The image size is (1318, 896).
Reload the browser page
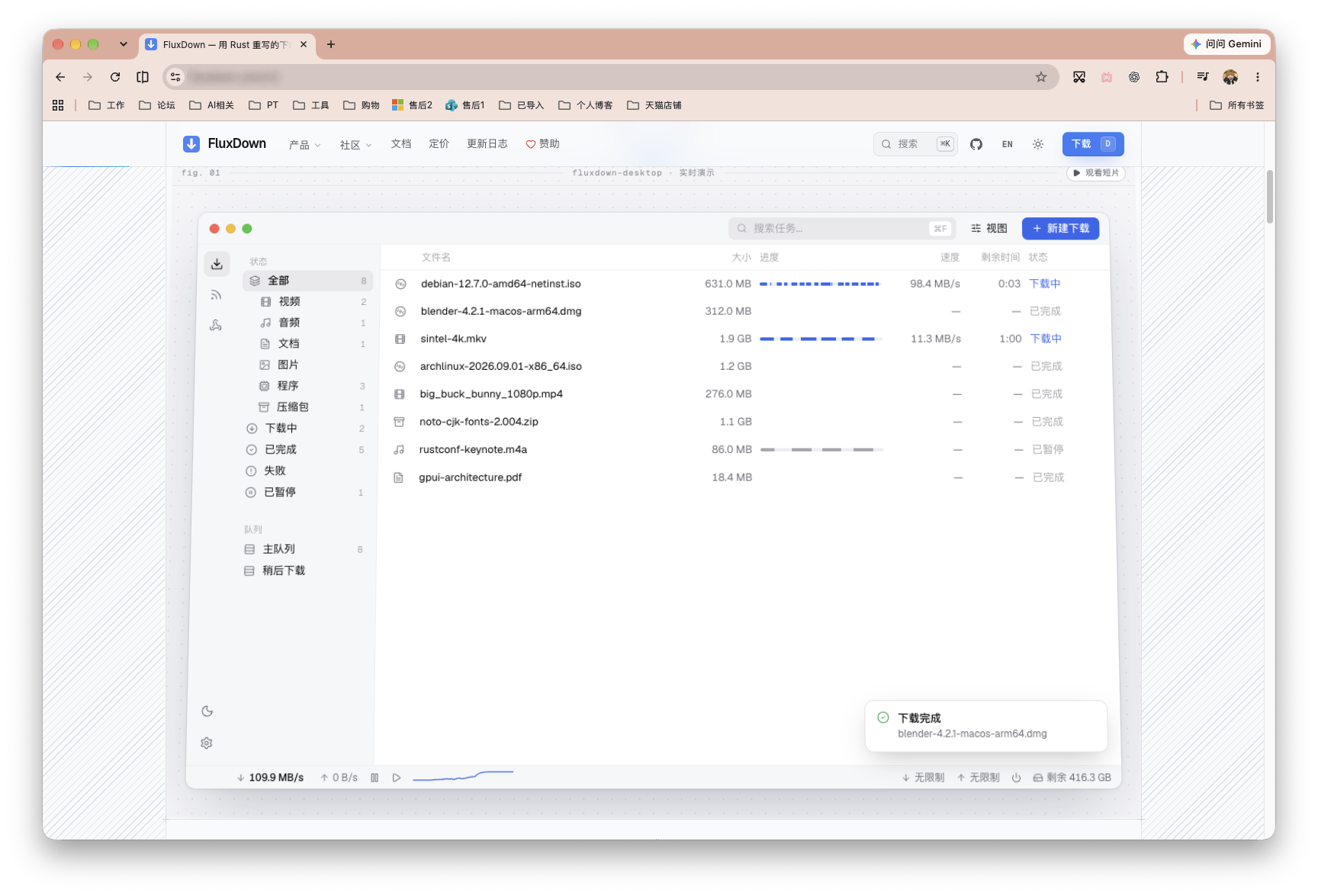pyautogui.click(x=115, y=77)
